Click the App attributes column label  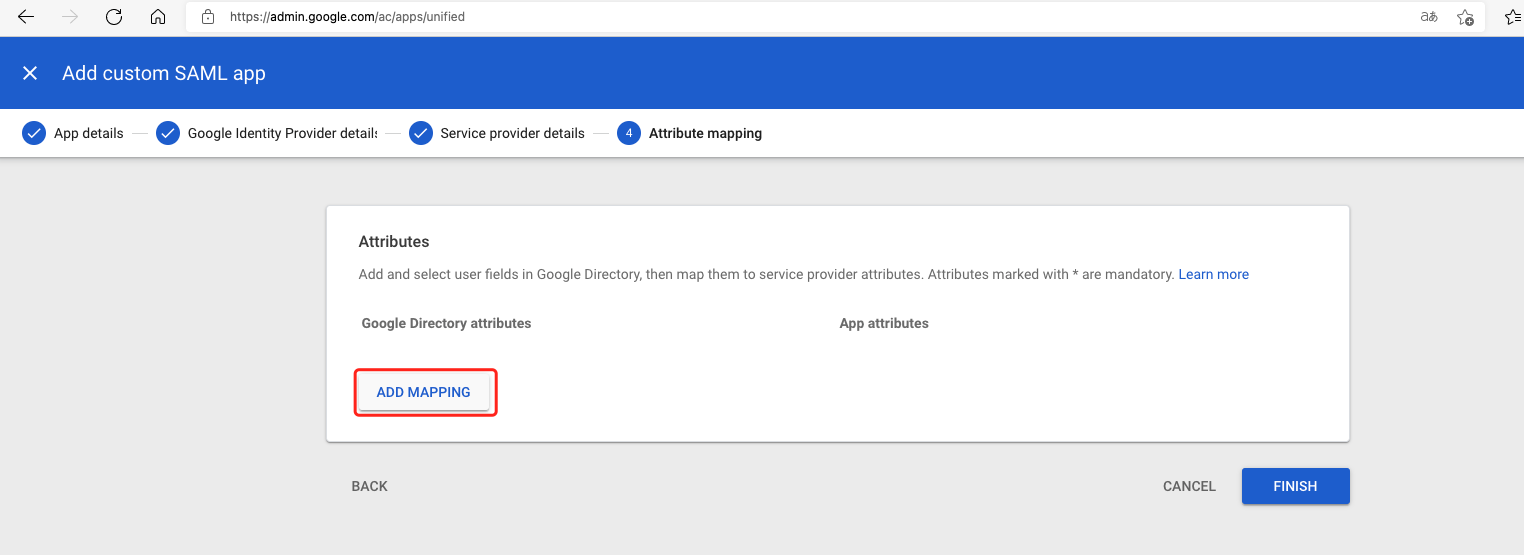[884, 323]
